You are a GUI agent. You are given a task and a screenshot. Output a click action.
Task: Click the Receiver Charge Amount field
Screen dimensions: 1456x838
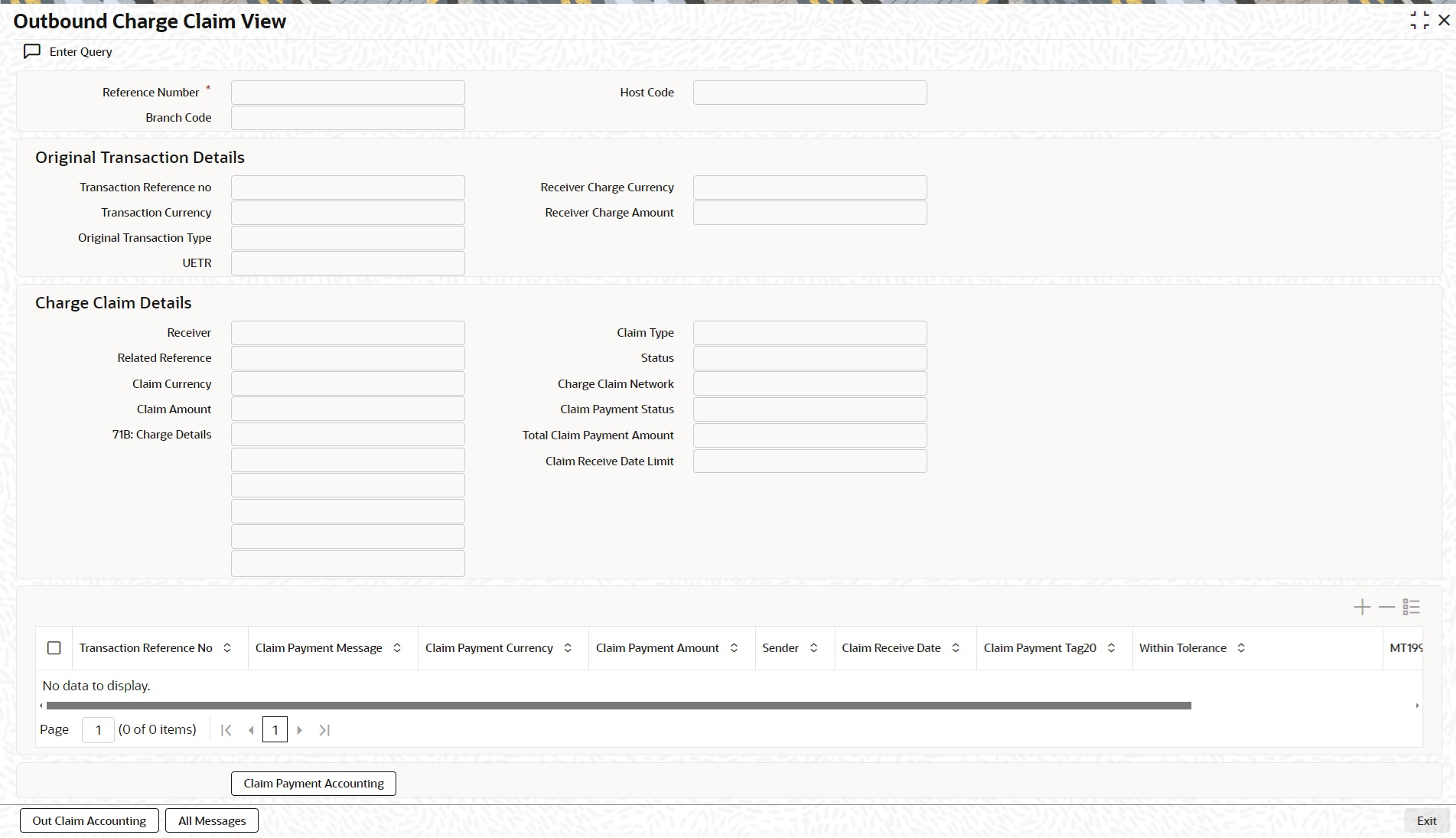point(810,213)
